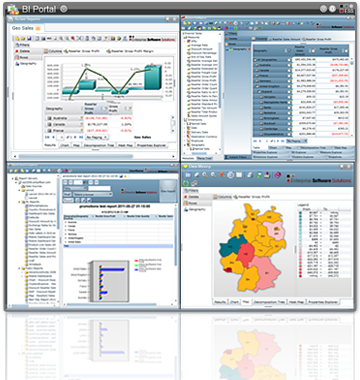Click second magnifier zoom icon in Data Mining toolbar
The width and height of the screenshot is (360, 380).
pyautogui.click(x=213, y=175)
